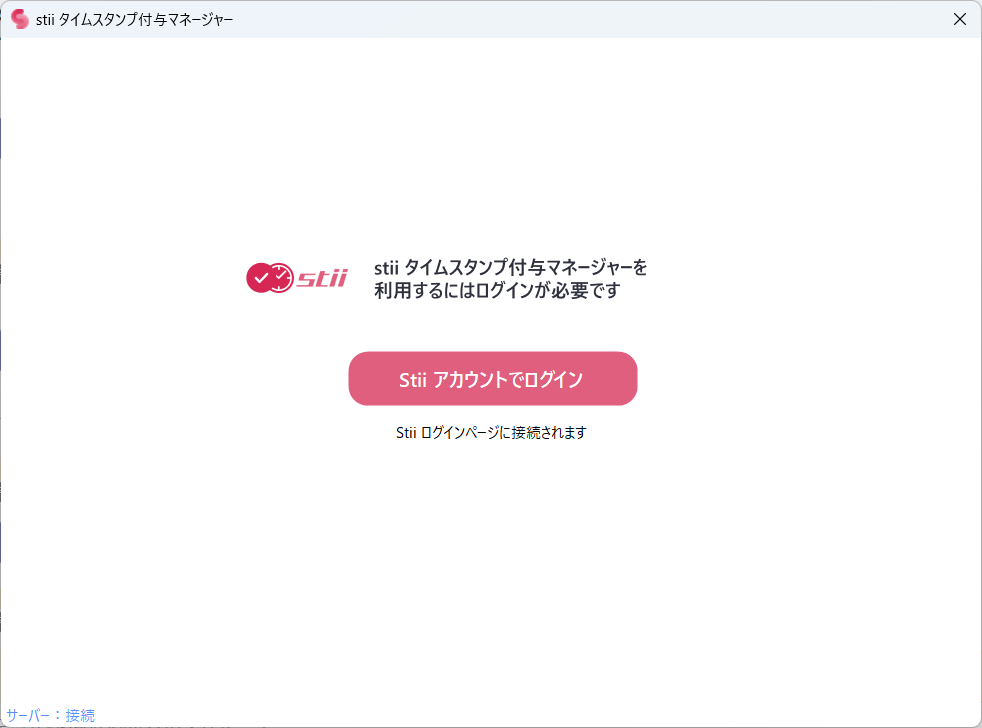Screen dimensions: 982x728
Task: Click the 'ログインが必要です' message heading
Action: coord(510,279)
